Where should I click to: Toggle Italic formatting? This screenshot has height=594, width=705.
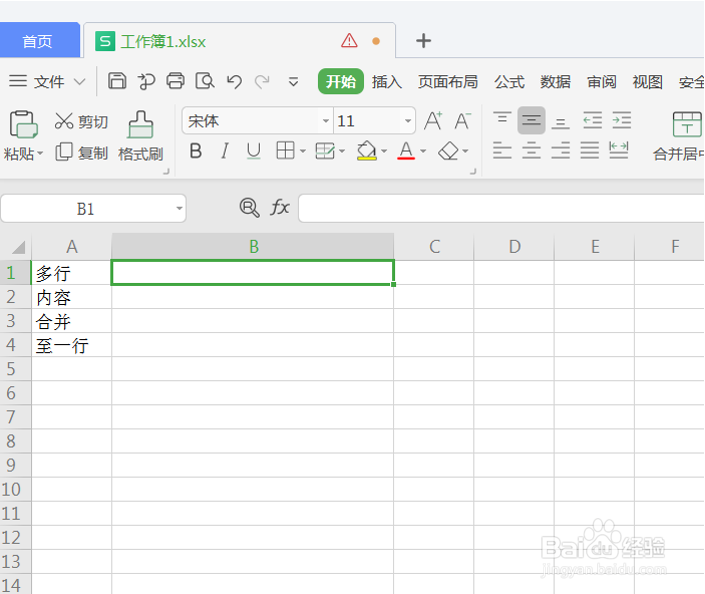[x=225, y=151]
